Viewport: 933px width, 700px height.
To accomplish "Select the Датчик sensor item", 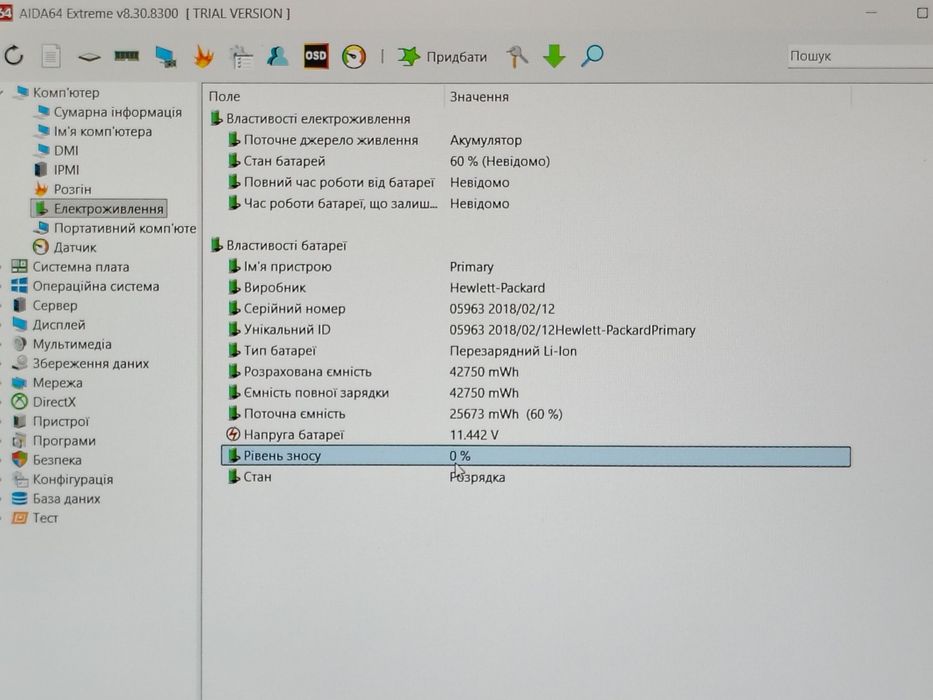I will click(x=74, y=247).
